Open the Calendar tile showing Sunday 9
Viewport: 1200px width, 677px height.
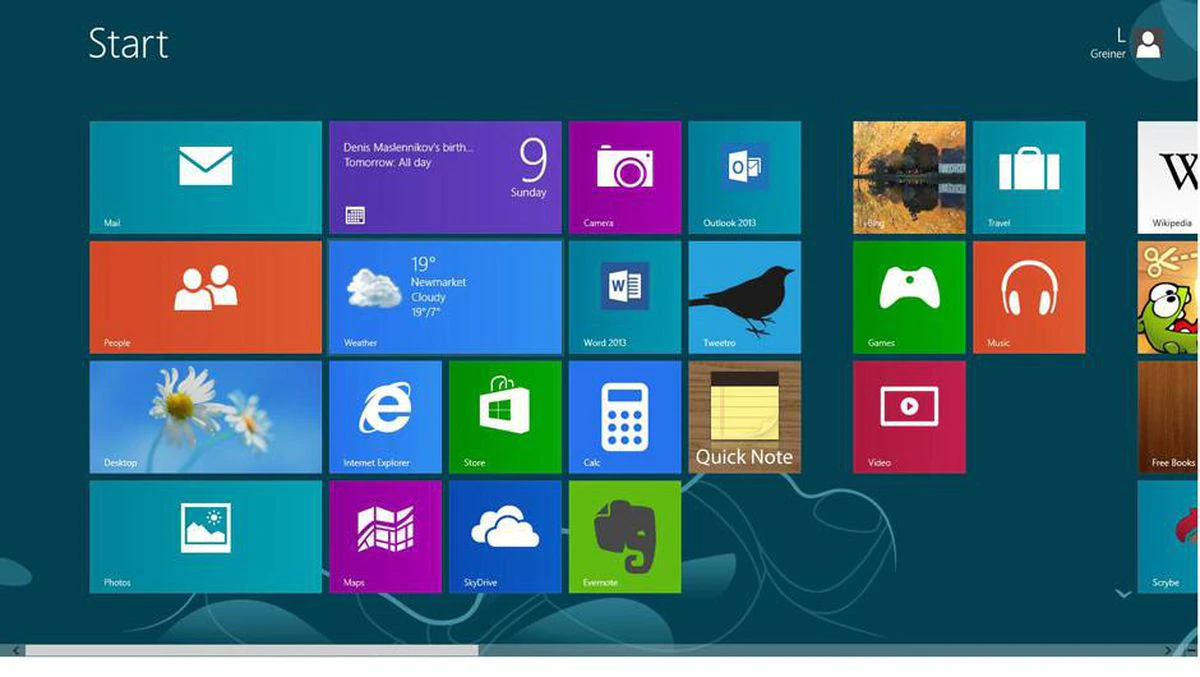445,177
